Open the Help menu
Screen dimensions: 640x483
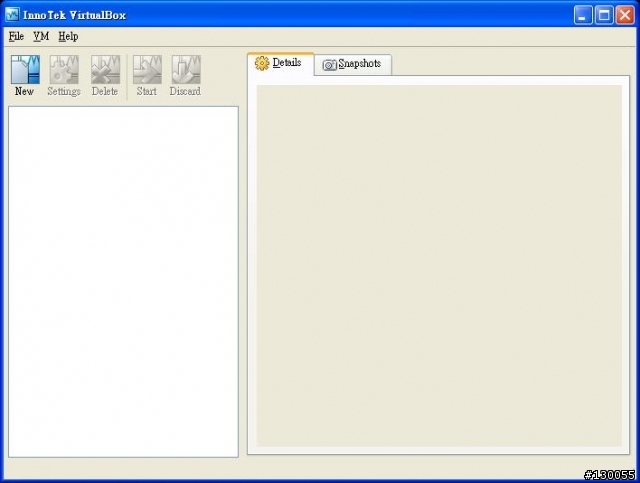[x=68, y=36]
